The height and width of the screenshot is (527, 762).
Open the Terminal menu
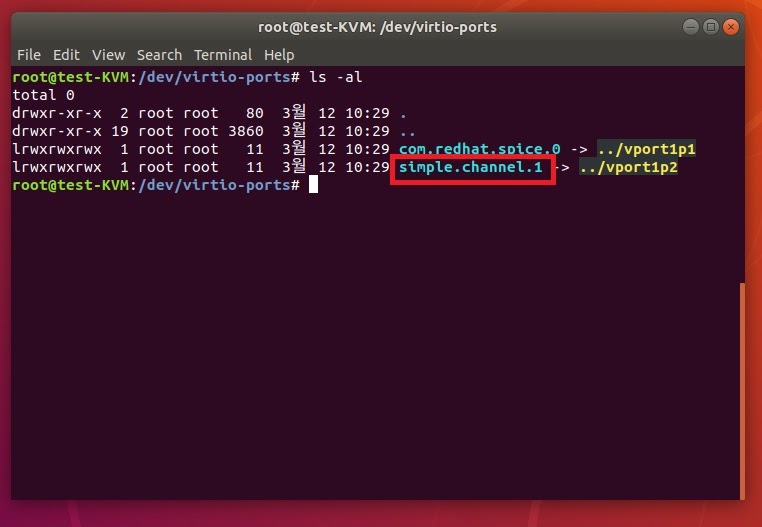pyautogui.click(x=223, y=55)
